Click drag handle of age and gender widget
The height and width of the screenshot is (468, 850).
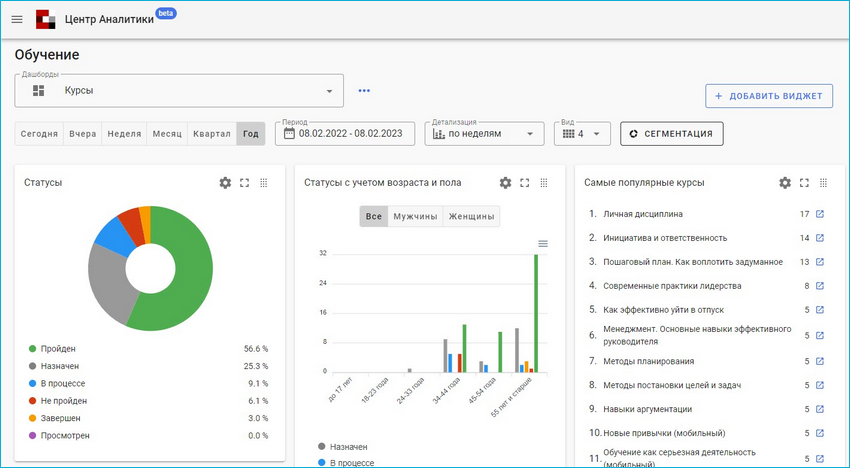(x=544, y=183)
